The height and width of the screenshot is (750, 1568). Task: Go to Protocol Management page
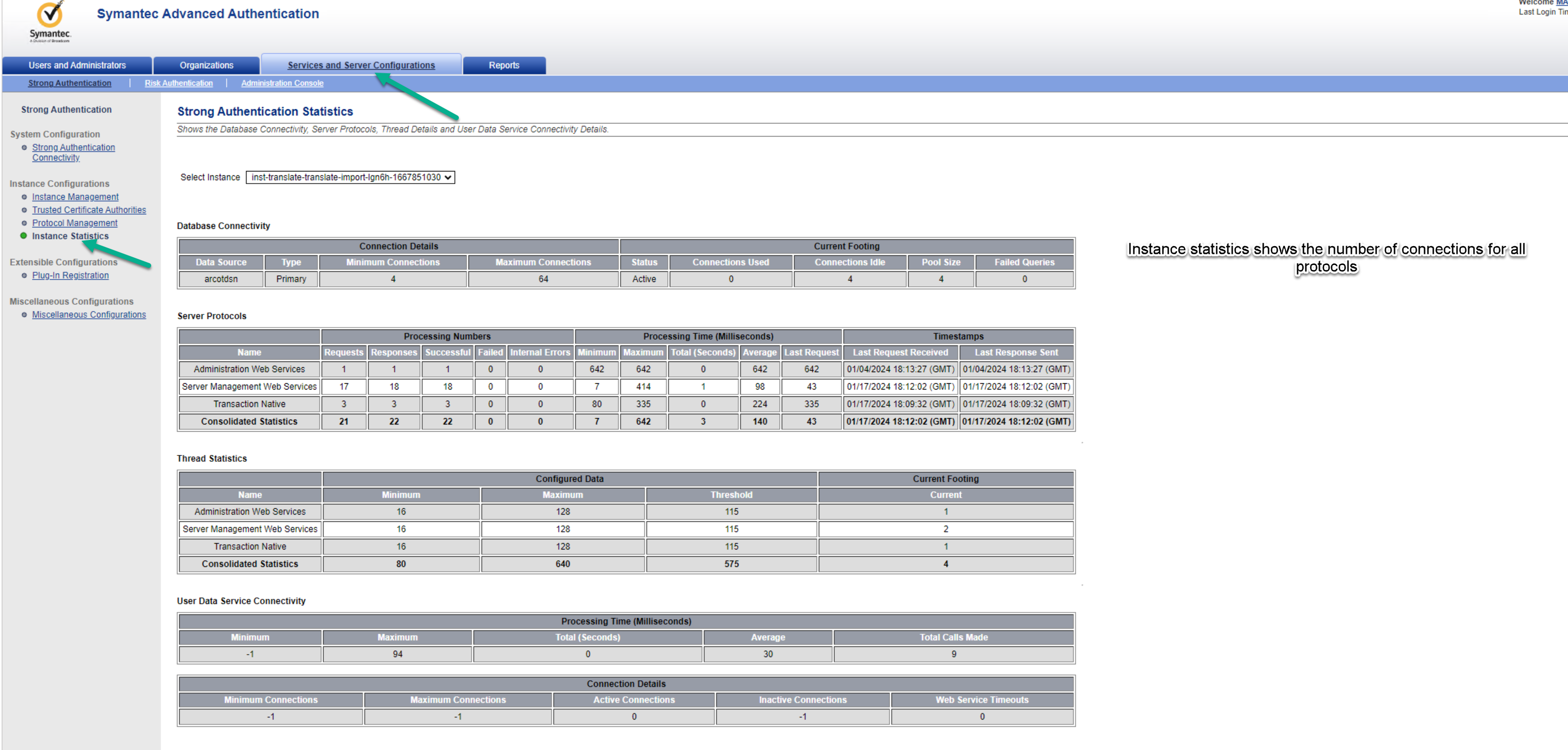[74, 223]
